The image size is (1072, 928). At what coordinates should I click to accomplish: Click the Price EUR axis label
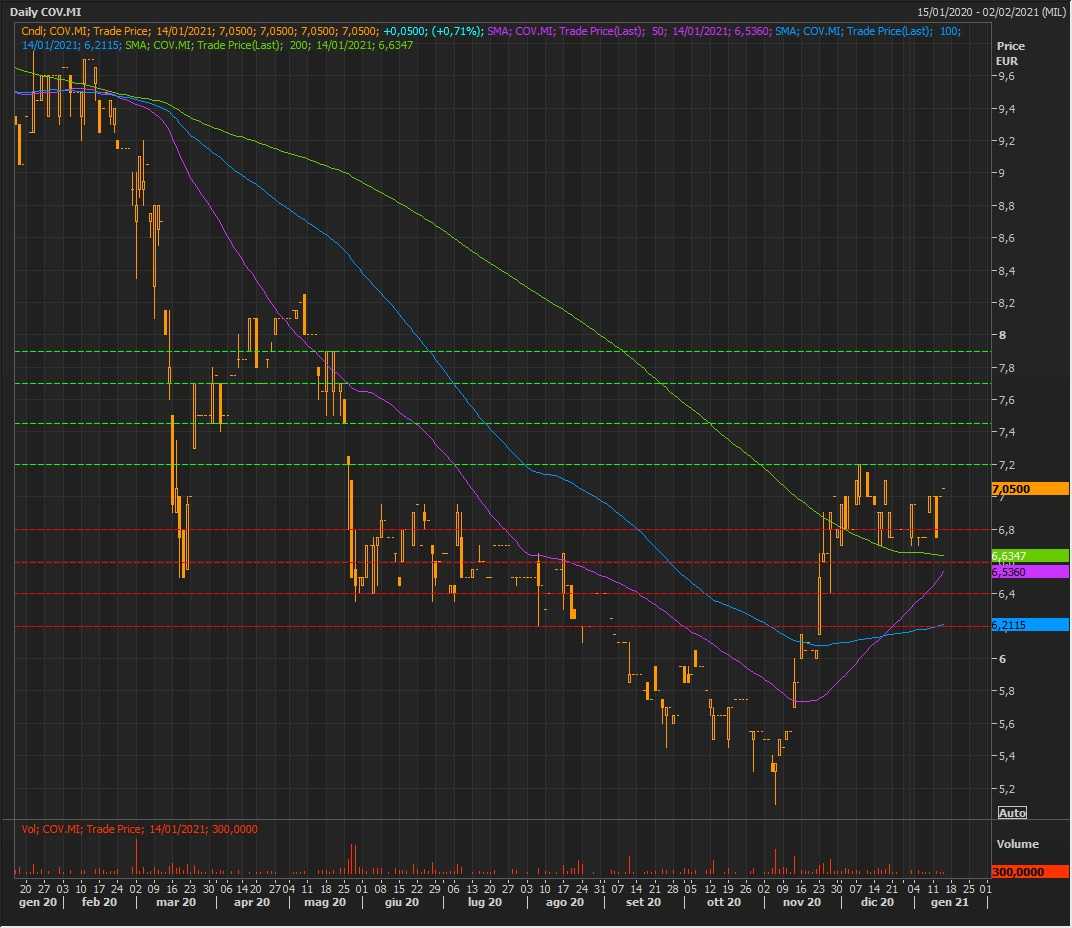pyautogui.click(x=1011, y=54)
